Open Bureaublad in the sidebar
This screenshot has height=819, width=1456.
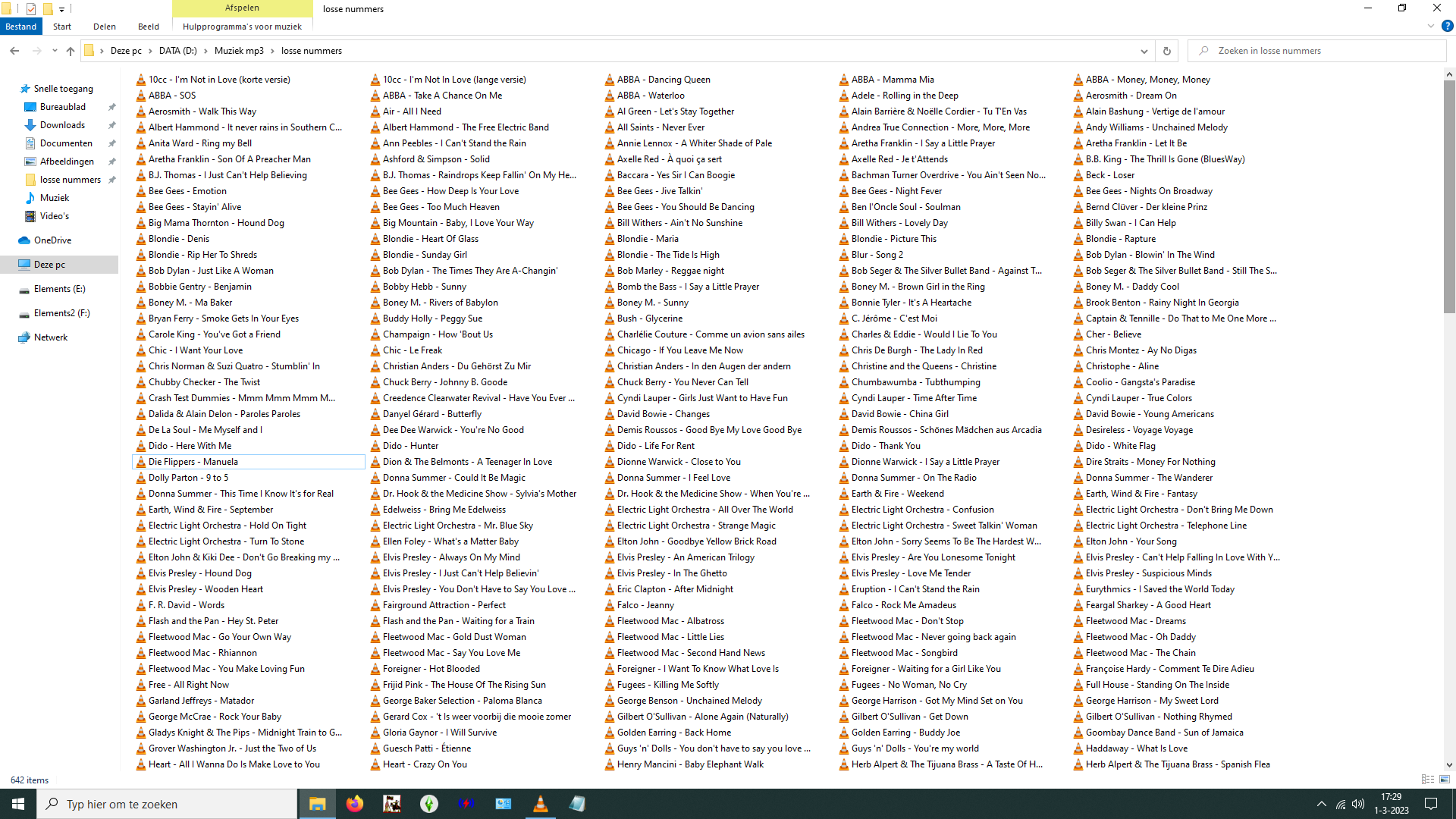point(63,107)
